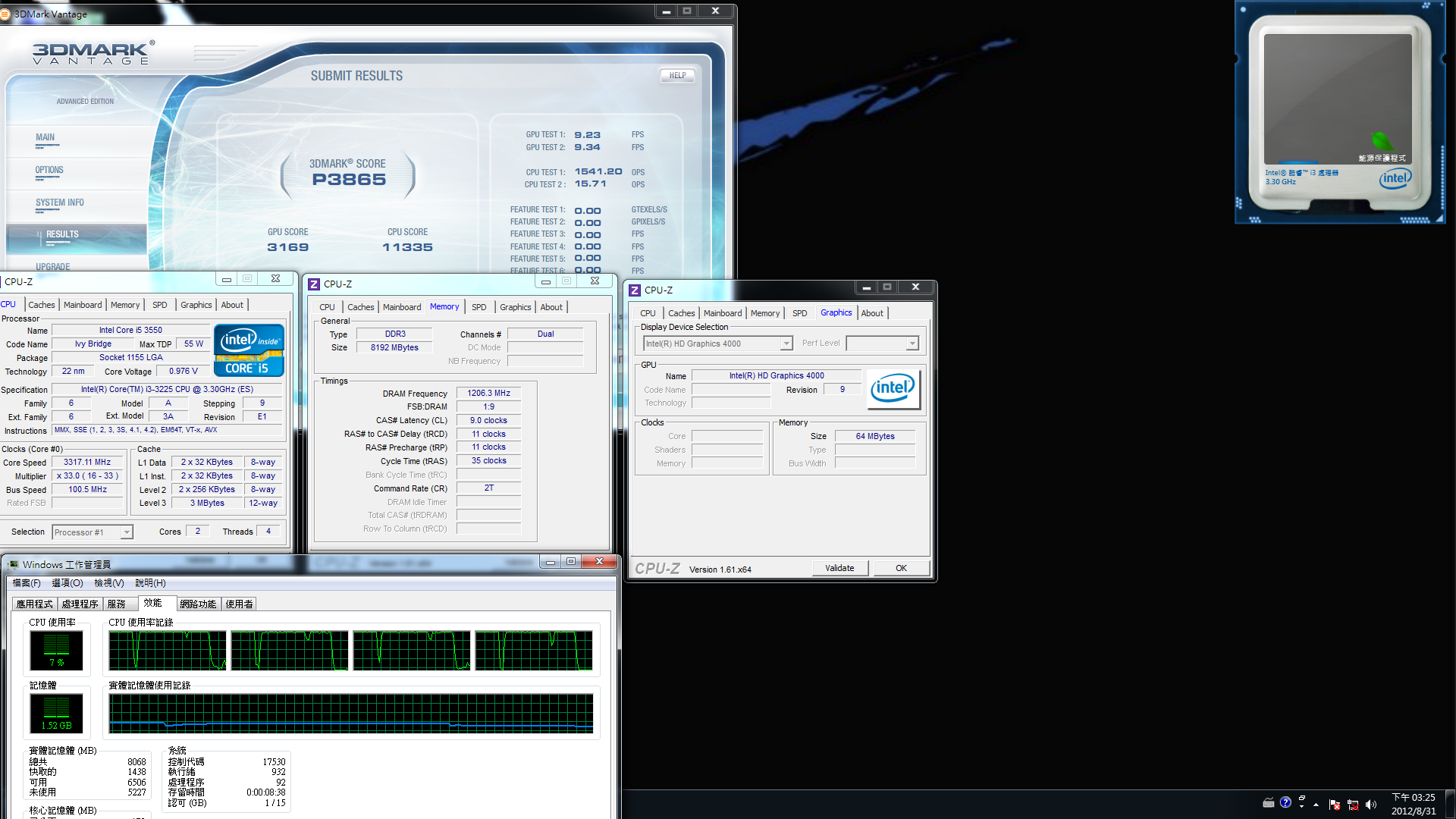Click the Intel logo in the Graphics CPU-Z window
The width and height of the screenshot is (1456, 819).
(x=893, y=389)
